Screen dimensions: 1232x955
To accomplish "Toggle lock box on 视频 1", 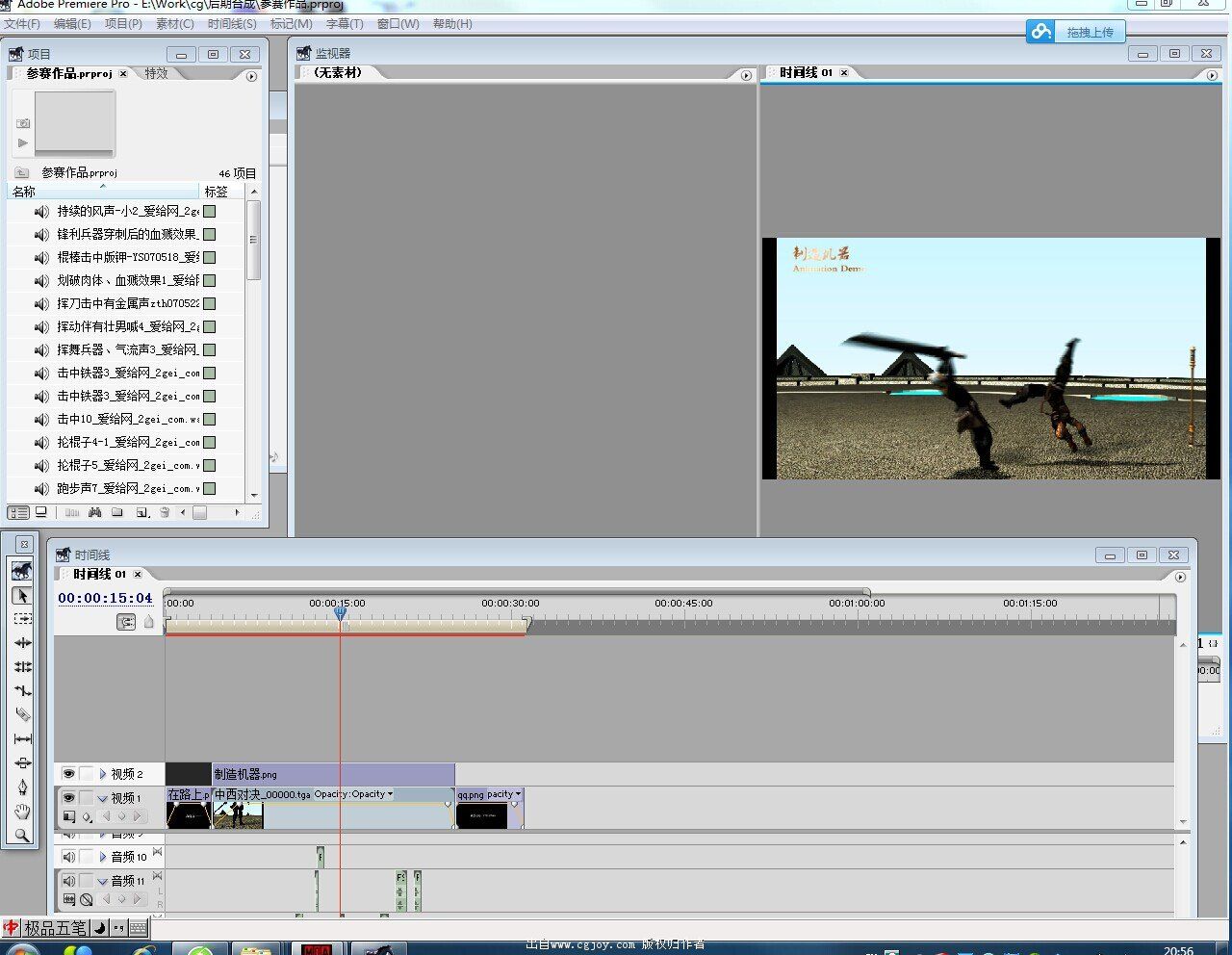I will click(87, 798).
